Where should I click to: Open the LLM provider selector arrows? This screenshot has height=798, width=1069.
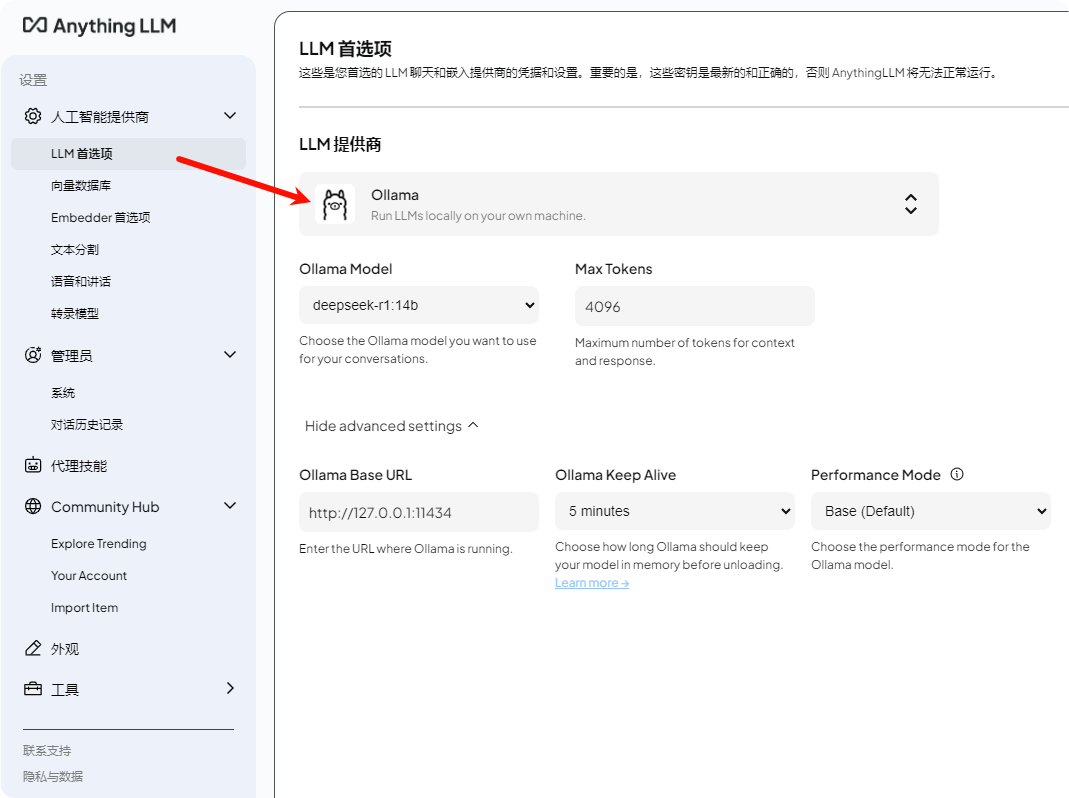911,204
